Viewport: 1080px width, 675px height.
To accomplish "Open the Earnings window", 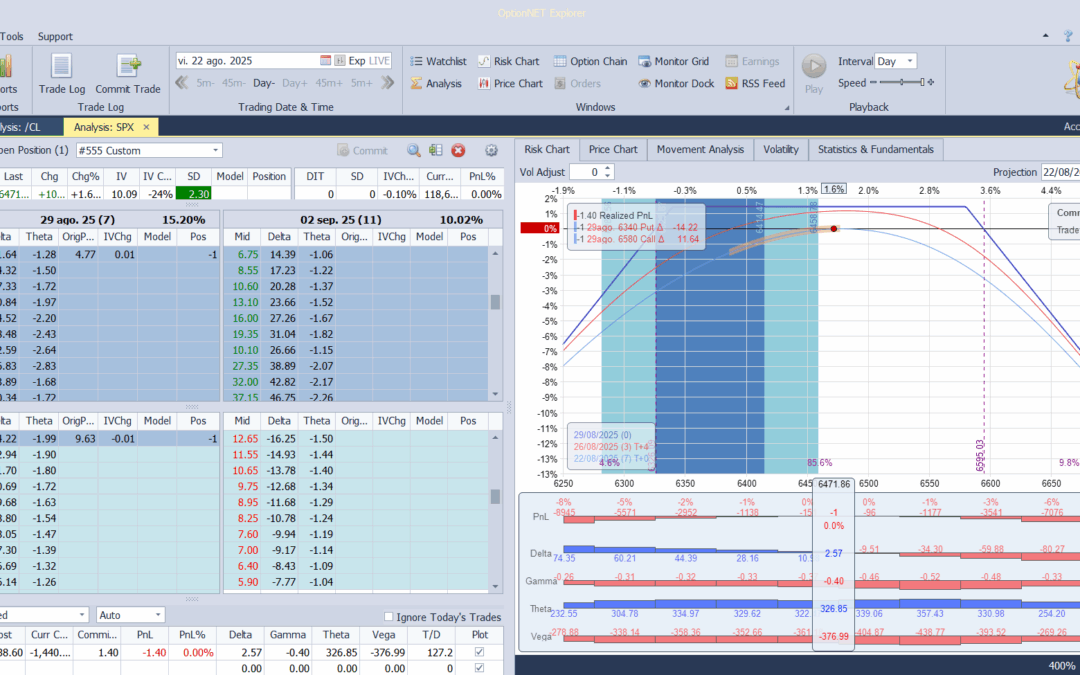I will click(x=751, y=61).
